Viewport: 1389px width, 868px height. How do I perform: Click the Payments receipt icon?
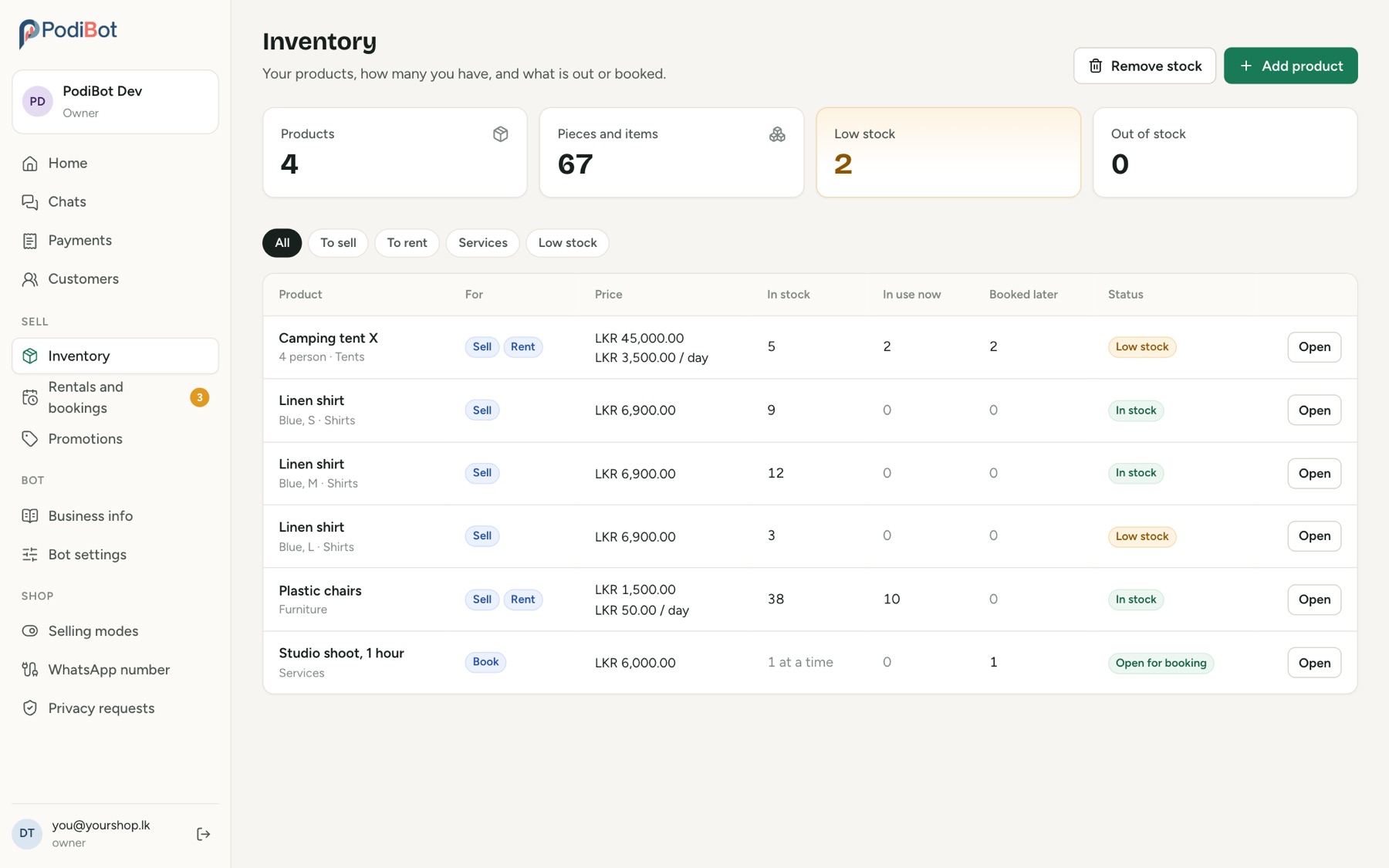coord(30,241)
